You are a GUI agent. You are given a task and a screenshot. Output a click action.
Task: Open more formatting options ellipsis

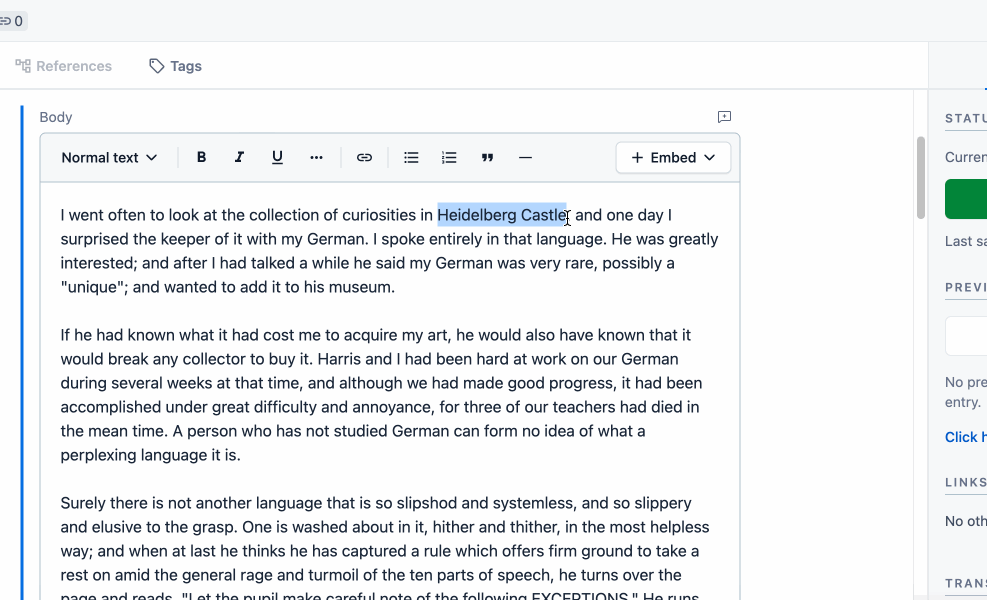[x=317, y=157]
